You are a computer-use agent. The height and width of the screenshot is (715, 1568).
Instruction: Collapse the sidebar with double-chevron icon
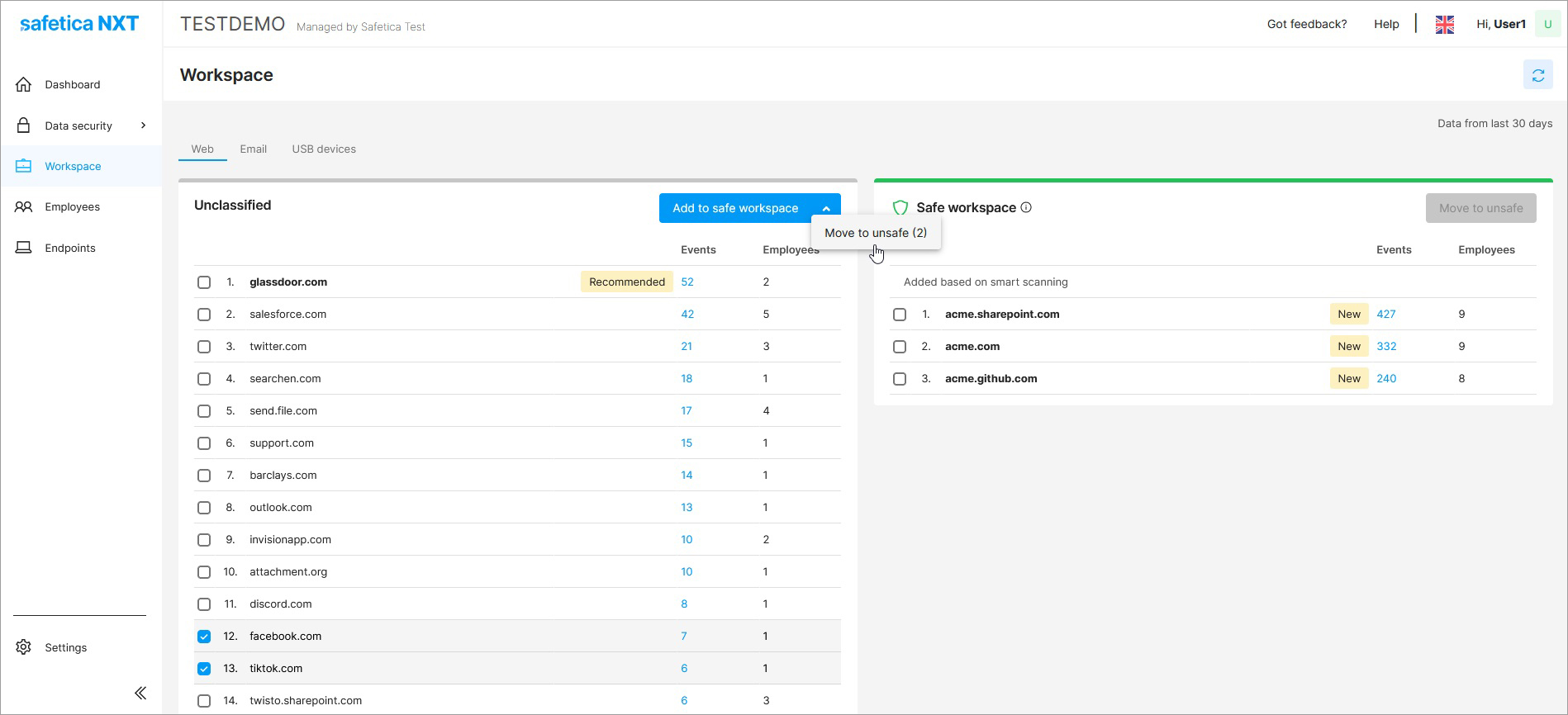pyautogui.click(x=140, y=693)
